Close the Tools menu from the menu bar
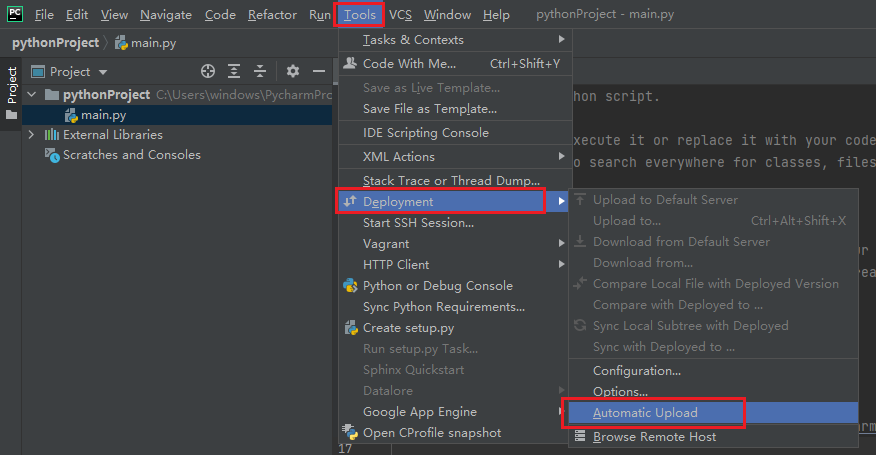The width and height of the screenshot is (876, 455). point(360,15)
